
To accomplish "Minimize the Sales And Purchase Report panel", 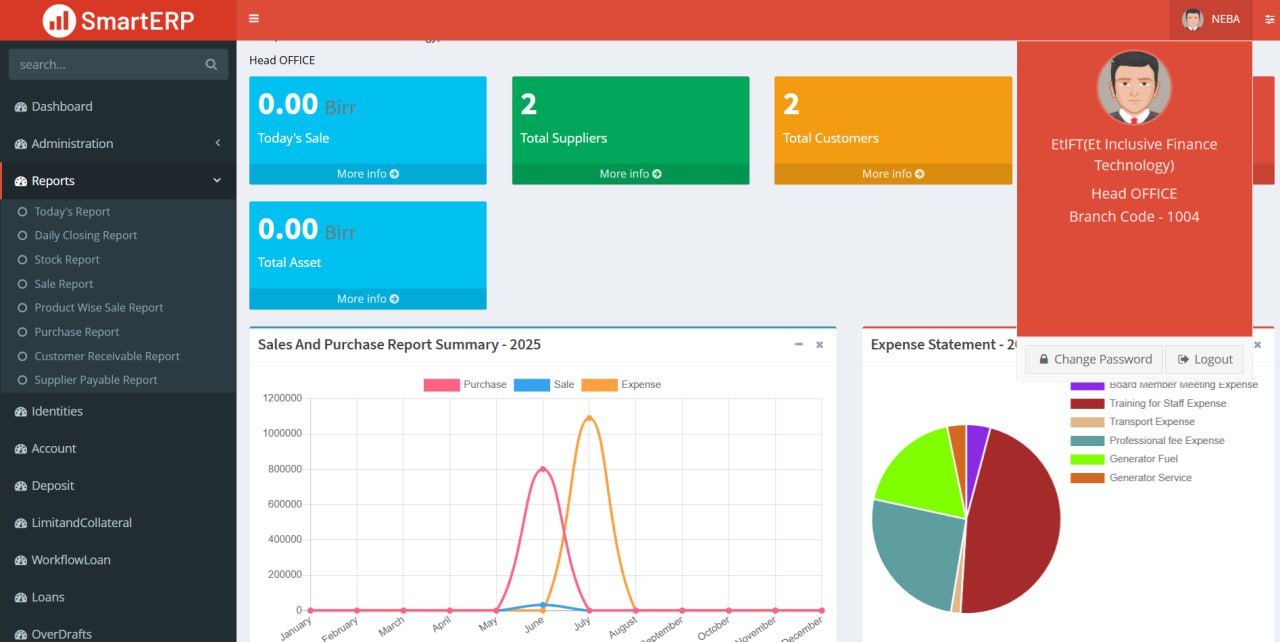I will [799, 344].
